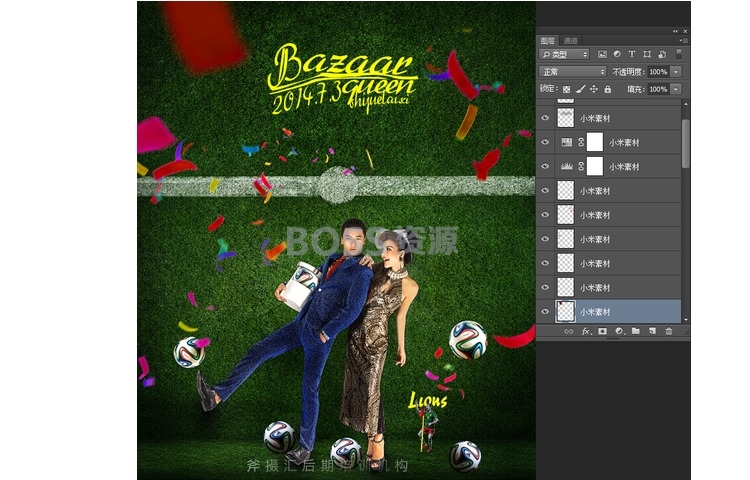
Task: Click the mask link chain on the levels layer
Action: coord(581,166)
